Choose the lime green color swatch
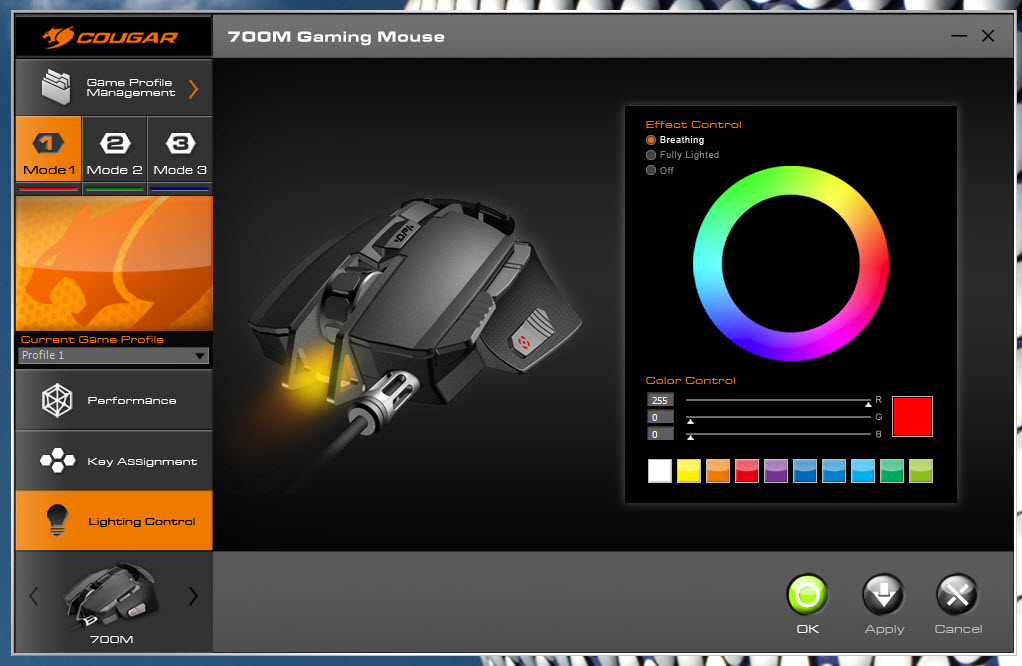 coord(921,471)
